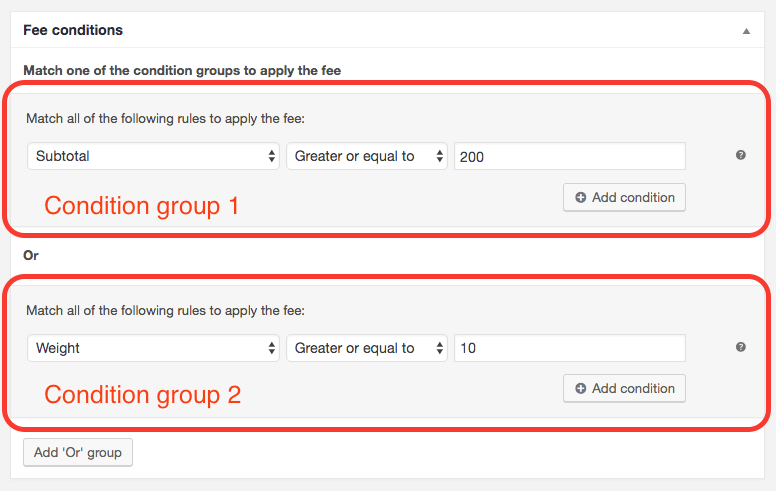Open the Subtotal condition type dropdown

click(150, 157)
